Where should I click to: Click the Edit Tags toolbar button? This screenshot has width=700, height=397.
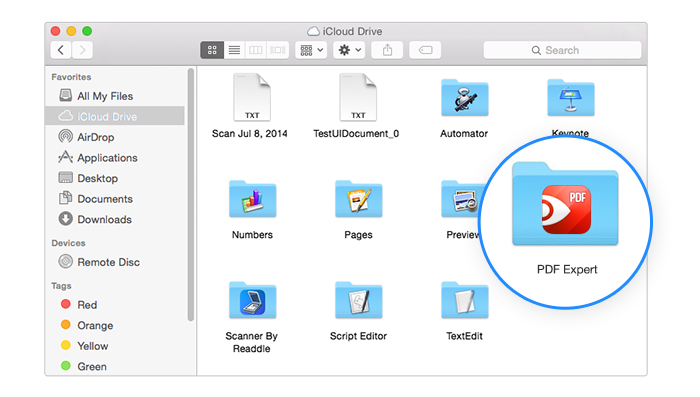point(425,50)
